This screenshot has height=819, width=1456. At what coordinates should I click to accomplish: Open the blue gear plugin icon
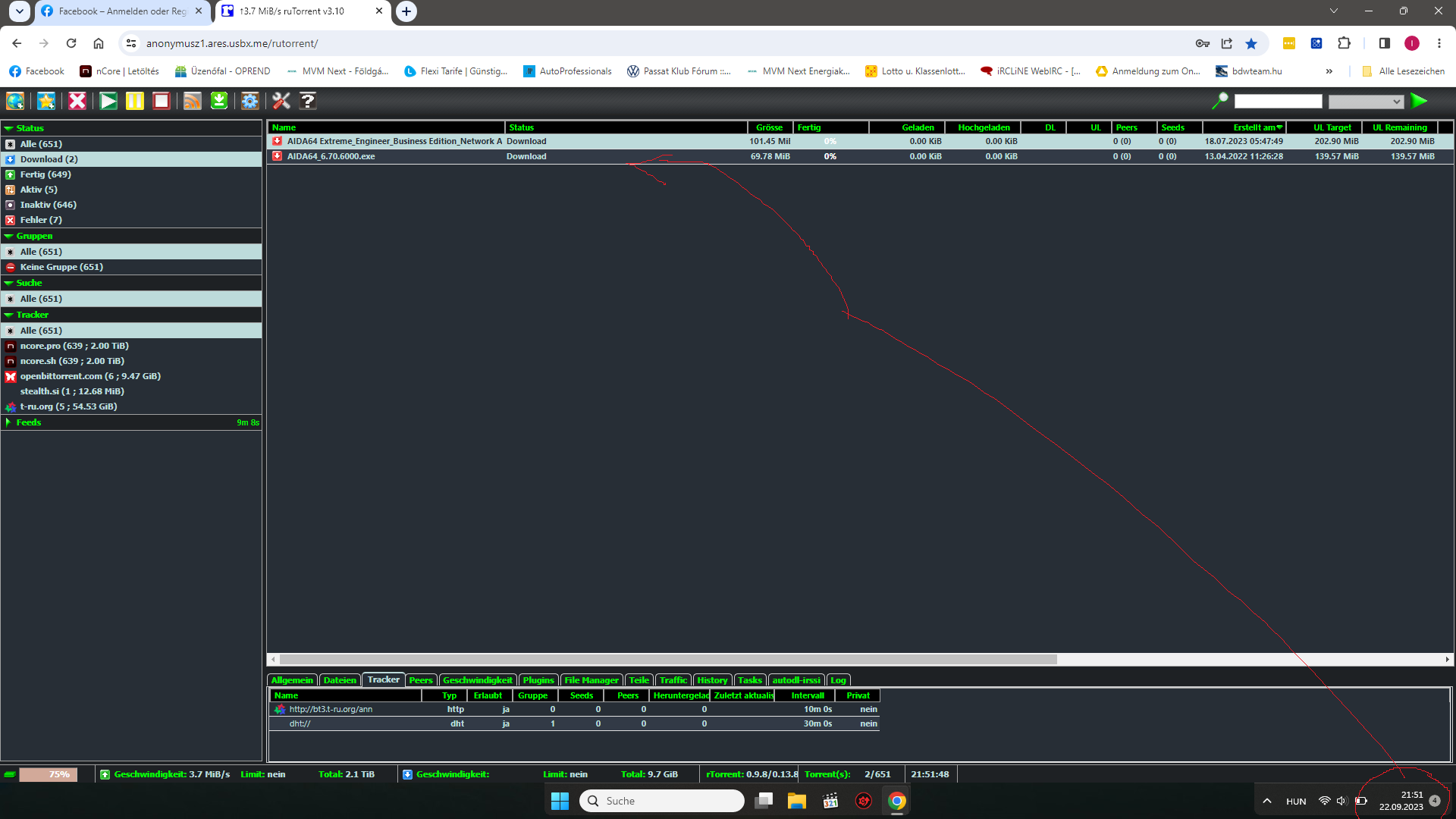coord(250,101)
